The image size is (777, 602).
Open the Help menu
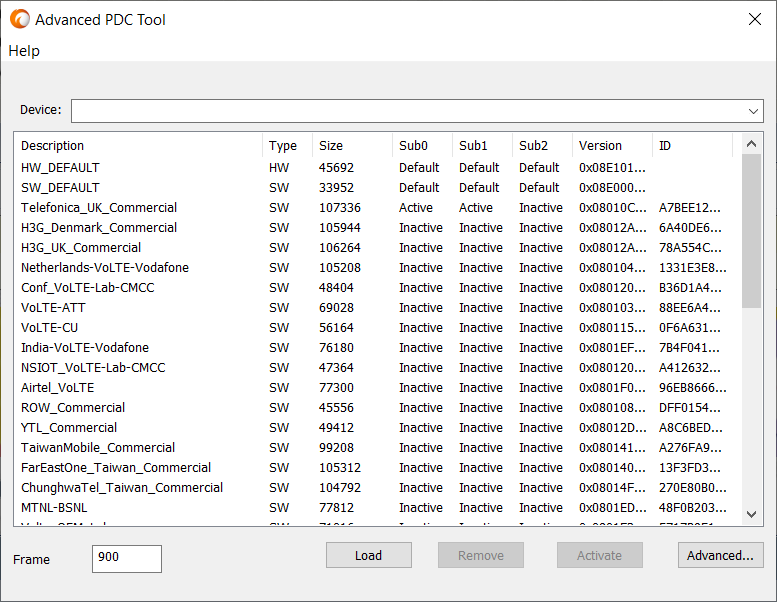pos(24,51)
